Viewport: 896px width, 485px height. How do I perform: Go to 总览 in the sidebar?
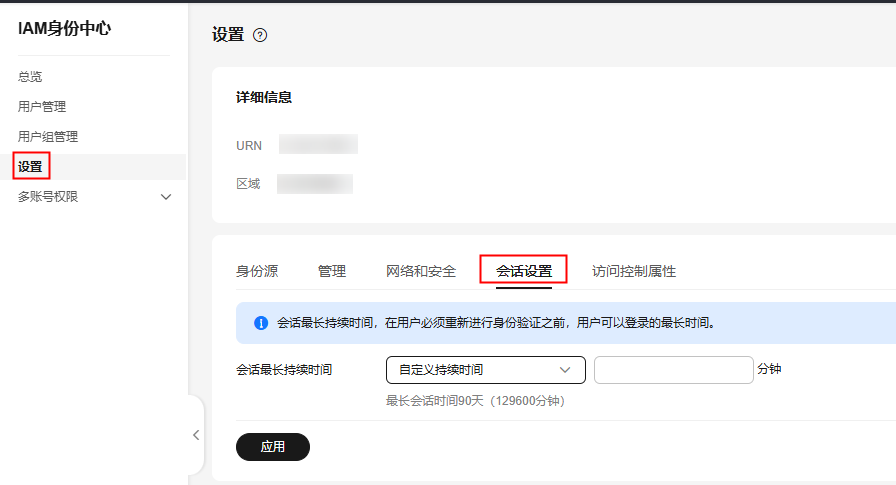click(x=30, y=77)
